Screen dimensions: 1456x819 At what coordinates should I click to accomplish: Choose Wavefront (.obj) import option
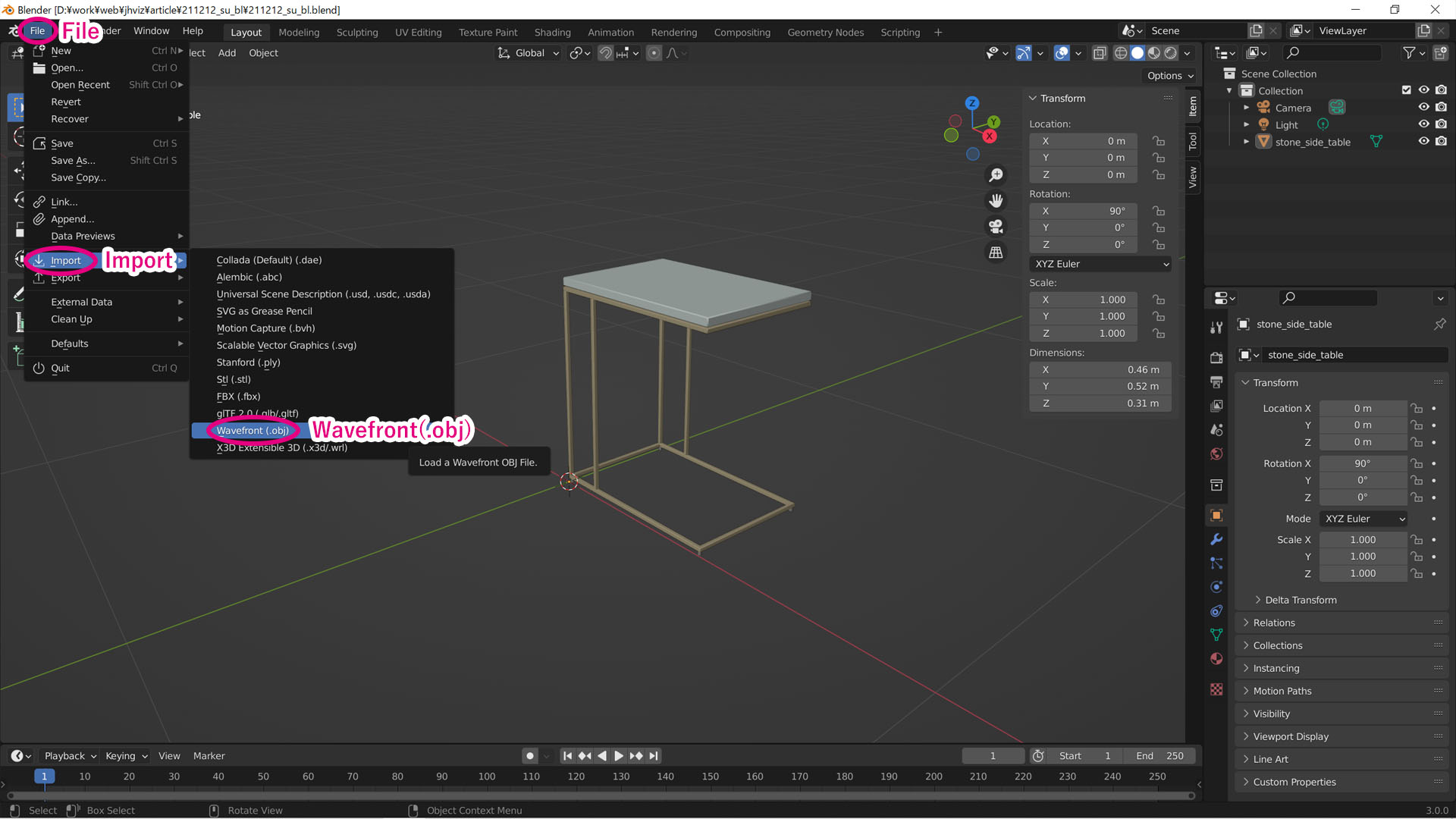pos(253,431)
